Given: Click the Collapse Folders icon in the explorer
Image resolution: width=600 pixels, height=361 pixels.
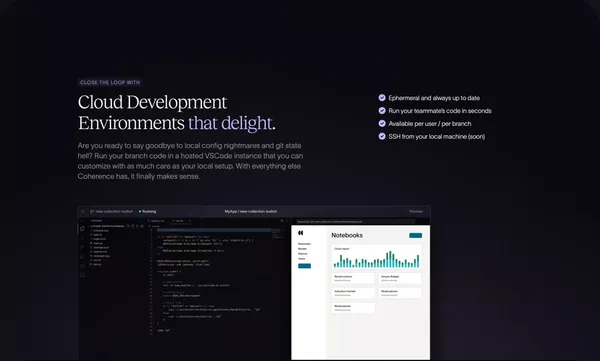Looking at the screenshot, I should pyautogui.click(x=142, y=226).
